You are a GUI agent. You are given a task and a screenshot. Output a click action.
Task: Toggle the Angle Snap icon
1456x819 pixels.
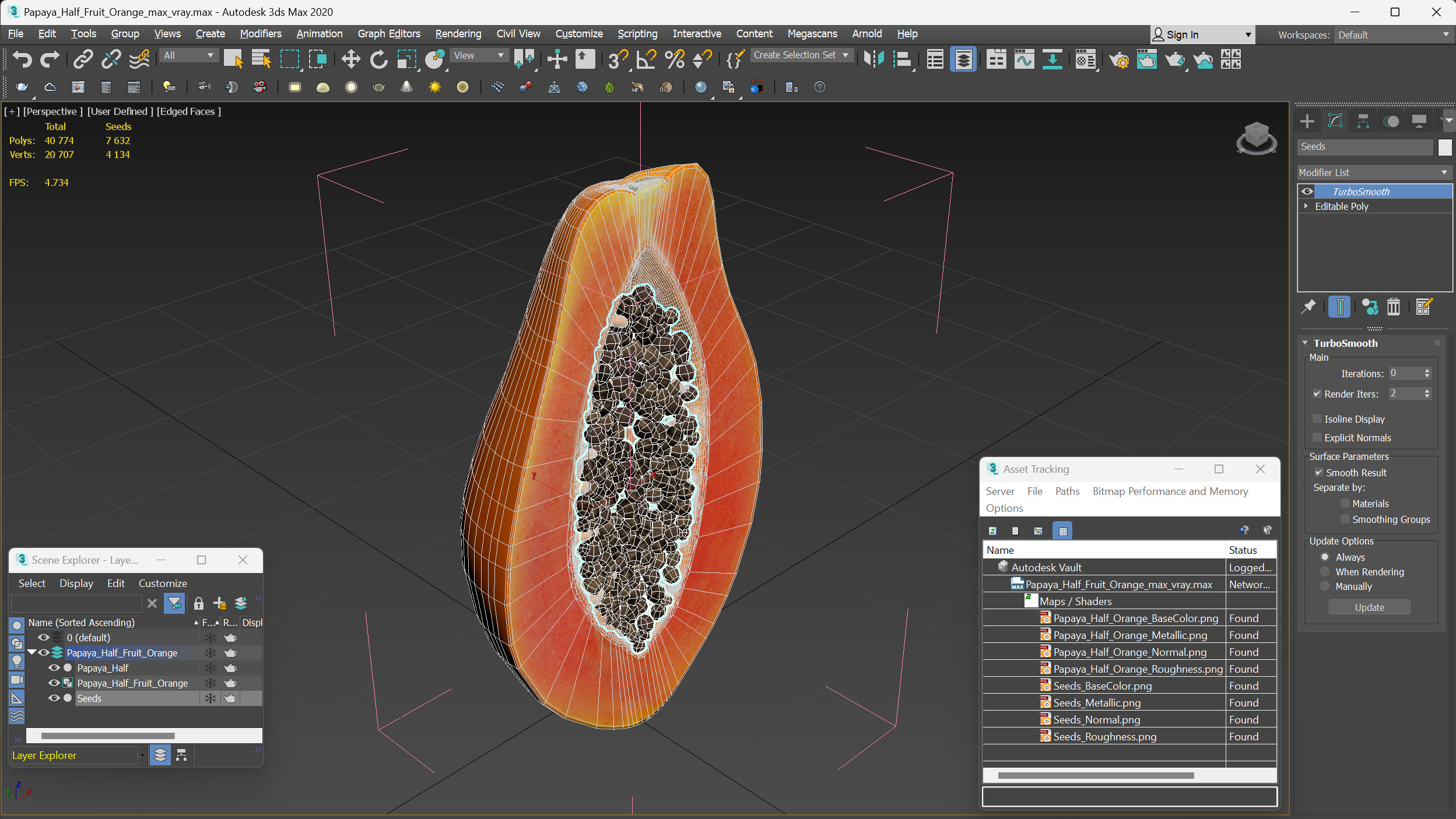(646, 59)
